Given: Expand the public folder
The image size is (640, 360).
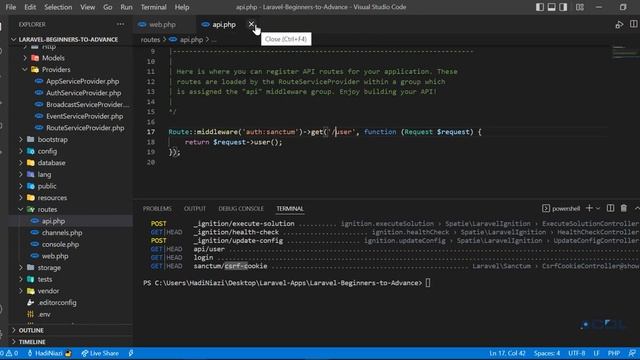Looking at the screenshot, I should [x=47, y=186].
